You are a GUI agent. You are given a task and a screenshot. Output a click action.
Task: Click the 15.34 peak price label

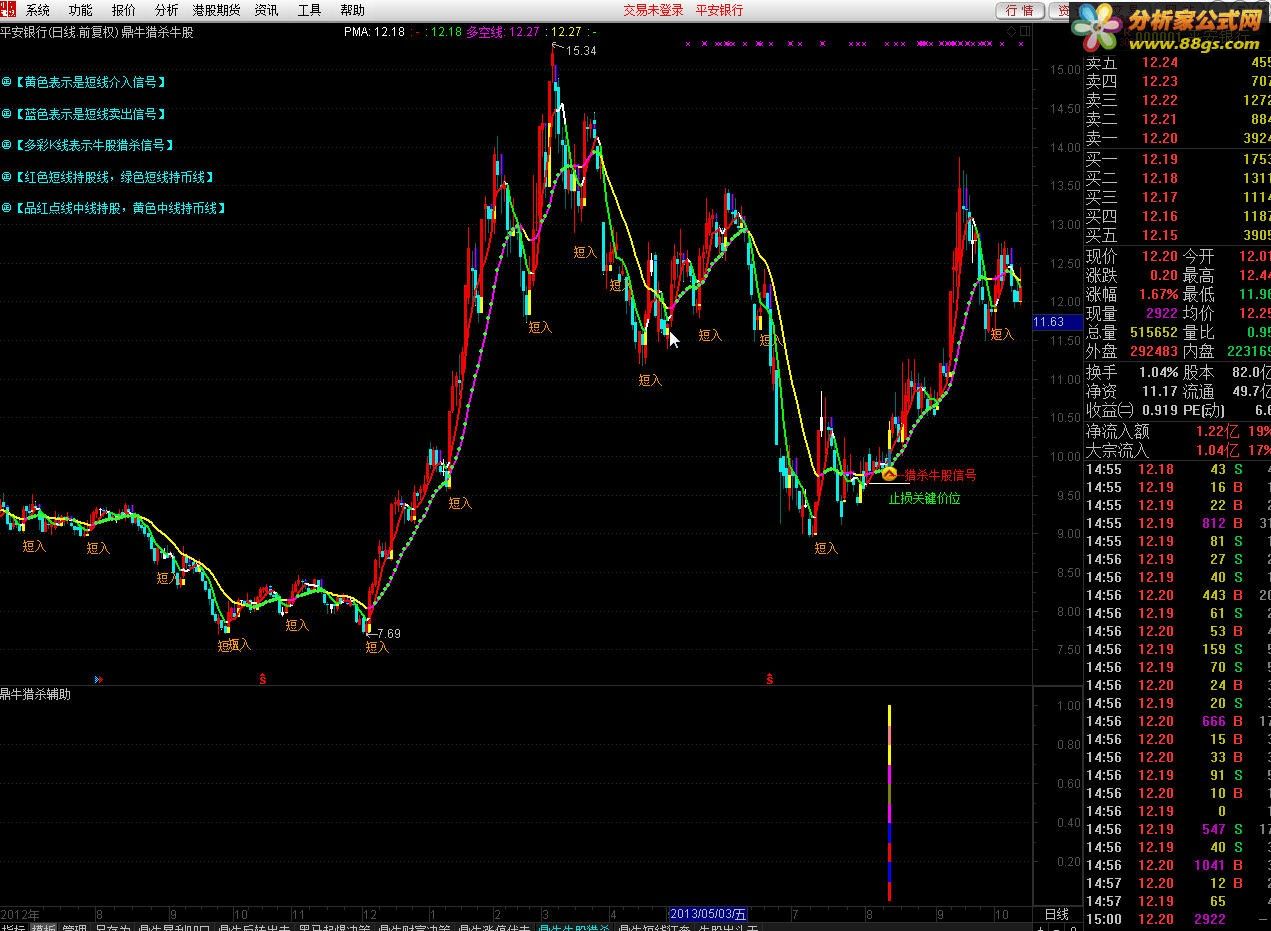click(x=581, y=51)
